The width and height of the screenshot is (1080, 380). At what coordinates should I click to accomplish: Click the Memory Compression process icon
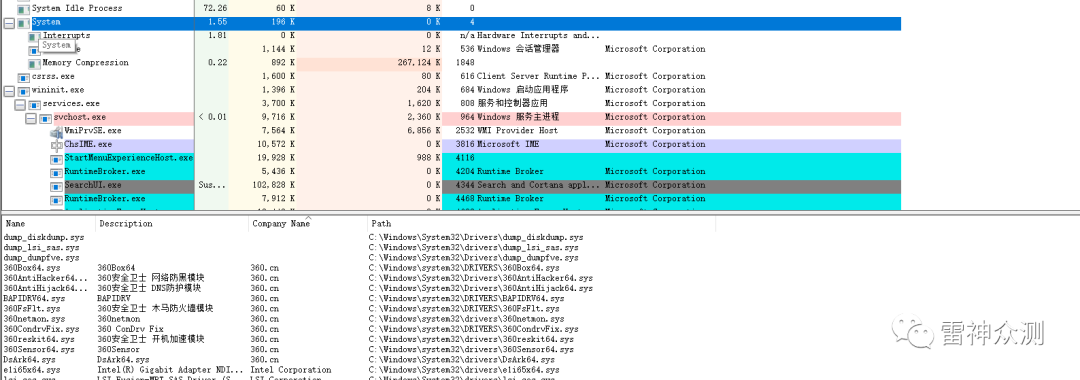(x=34, y=63)
